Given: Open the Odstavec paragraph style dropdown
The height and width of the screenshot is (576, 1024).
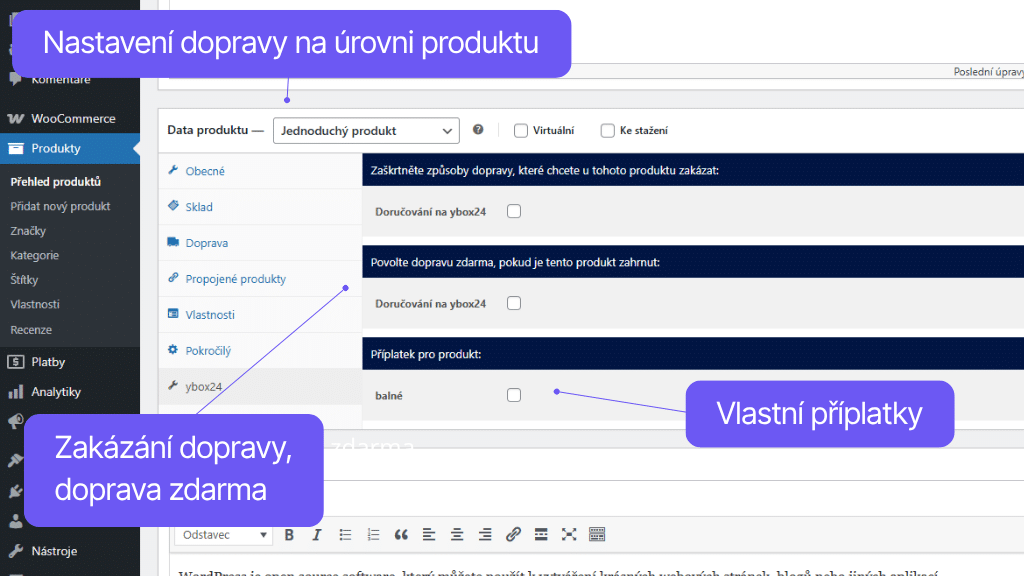Looking at the screenshot, I should point(222,534).
